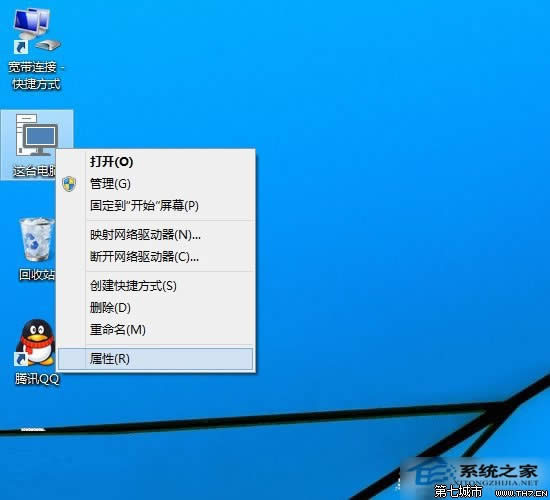Select the 腾讯QQ penguin icon
The width and height of the screenshot is (550, 500).
pyautogui.click(x=36, y=342)
